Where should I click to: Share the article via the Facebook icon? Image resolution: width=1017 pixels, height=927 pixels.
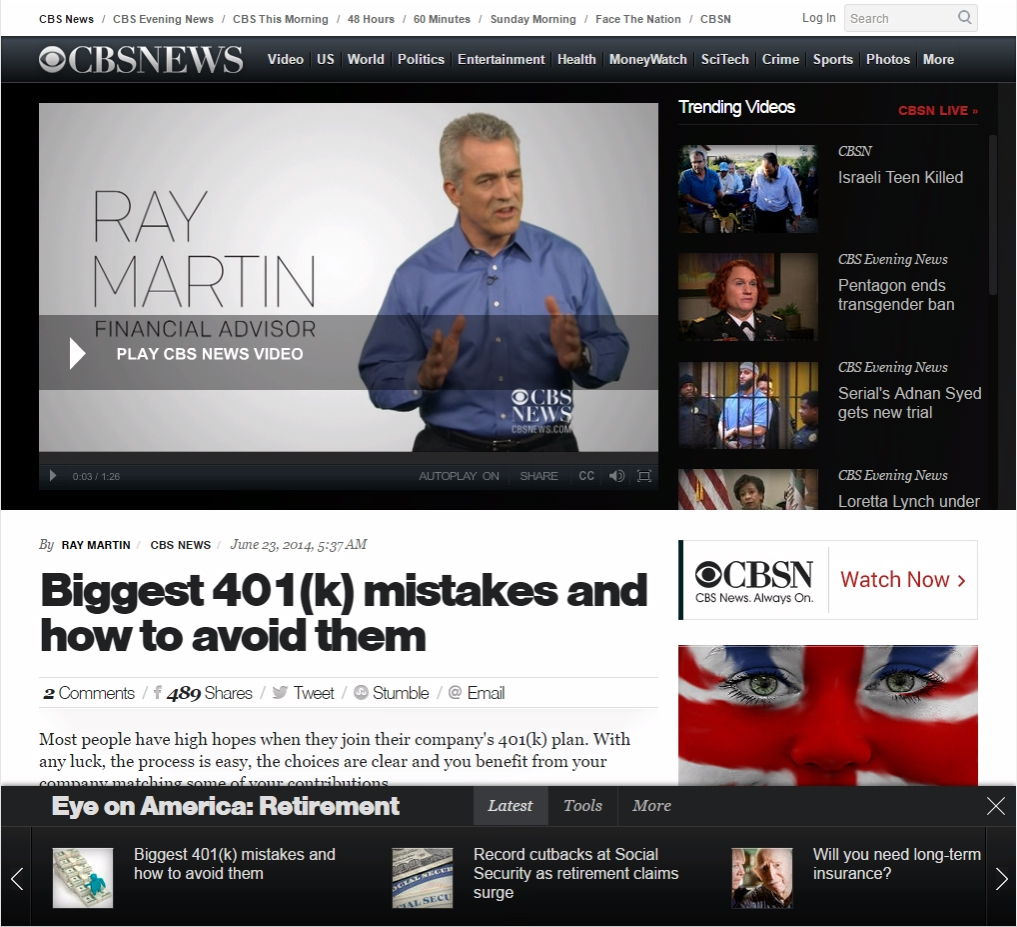158,693
